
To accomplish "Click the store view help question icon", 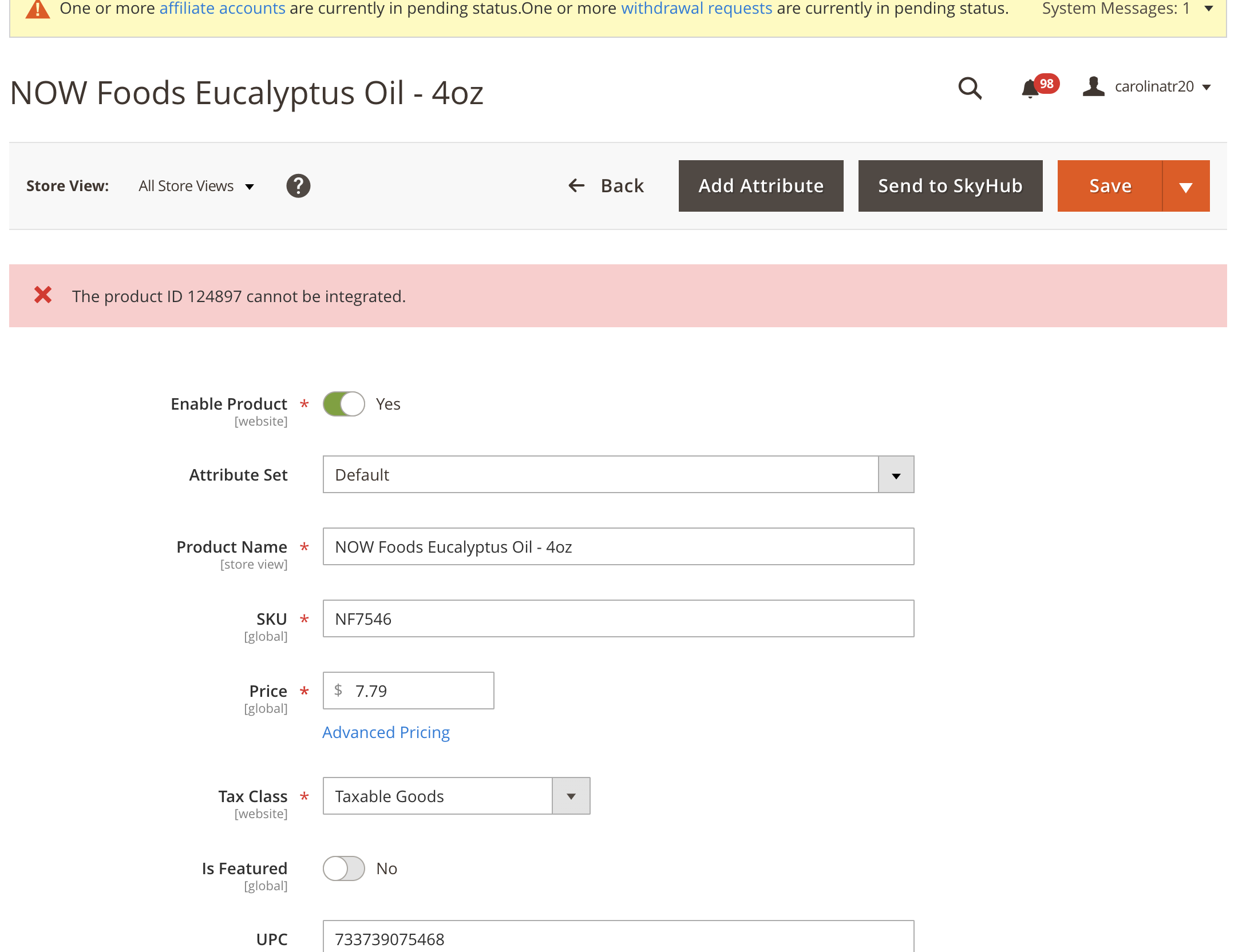I will 298,186.
